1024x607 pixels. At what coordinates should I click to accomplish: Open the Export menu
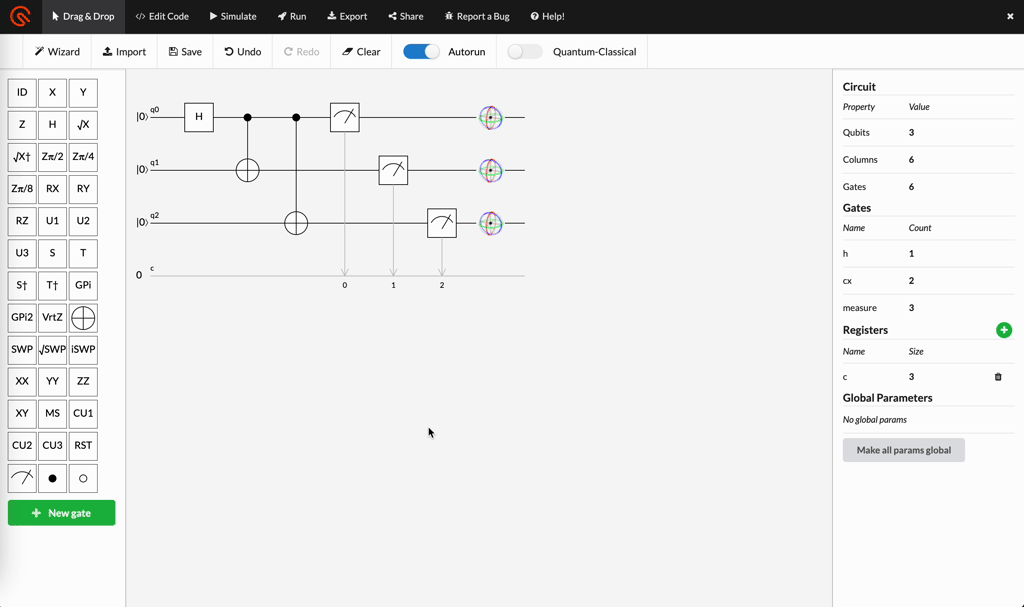pyautogui.click(x=346, y=16)
